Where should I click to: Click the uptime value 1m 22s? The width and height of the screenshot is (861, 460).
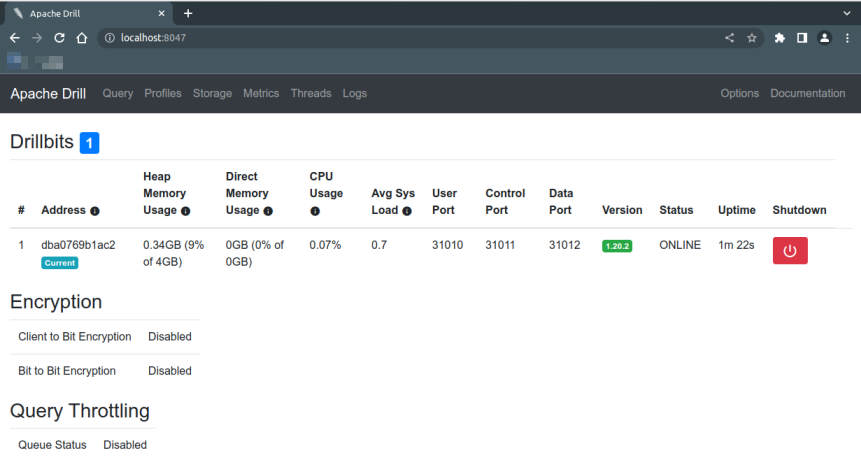click(736, 245)
